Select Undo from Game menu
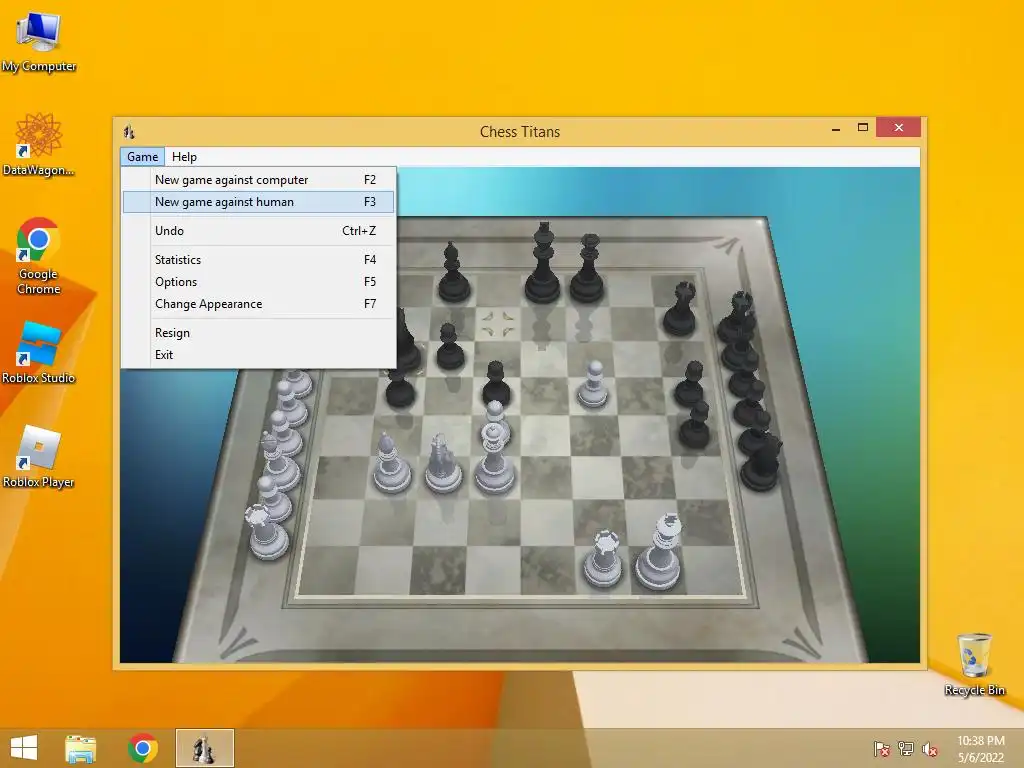1024x768 pixels. pos(259,231)
